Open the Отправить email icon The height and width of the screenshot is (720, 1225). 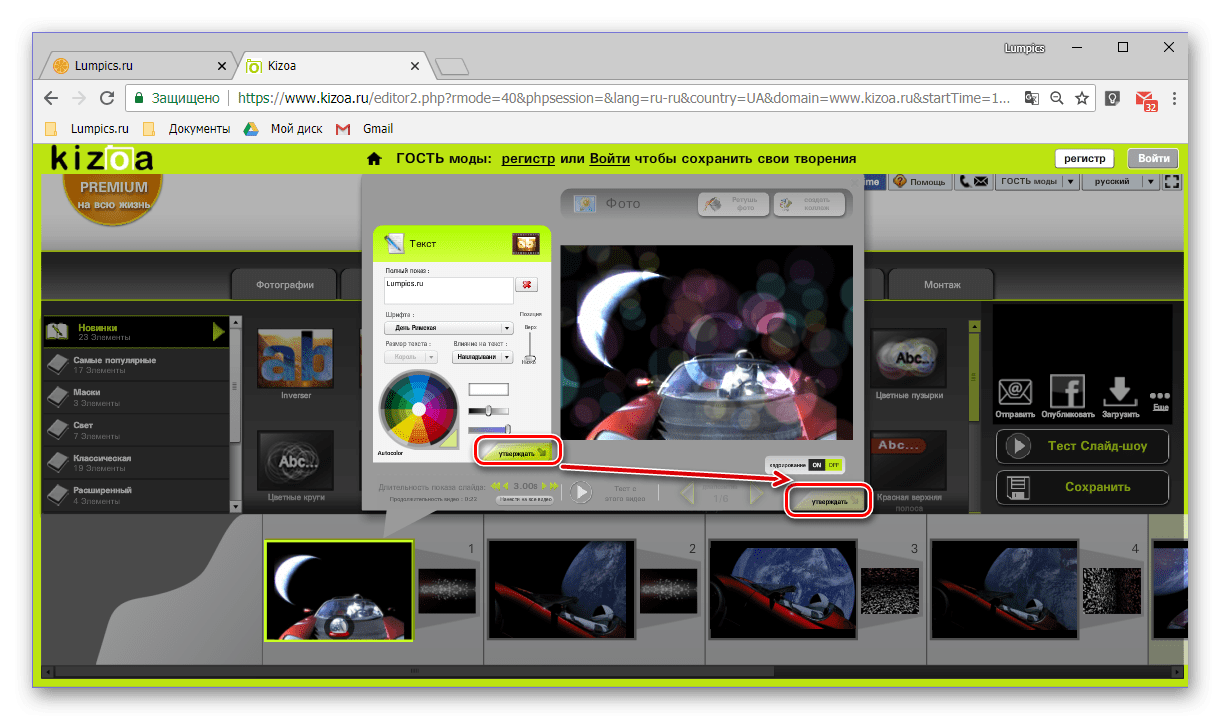tap(1015, 393)
